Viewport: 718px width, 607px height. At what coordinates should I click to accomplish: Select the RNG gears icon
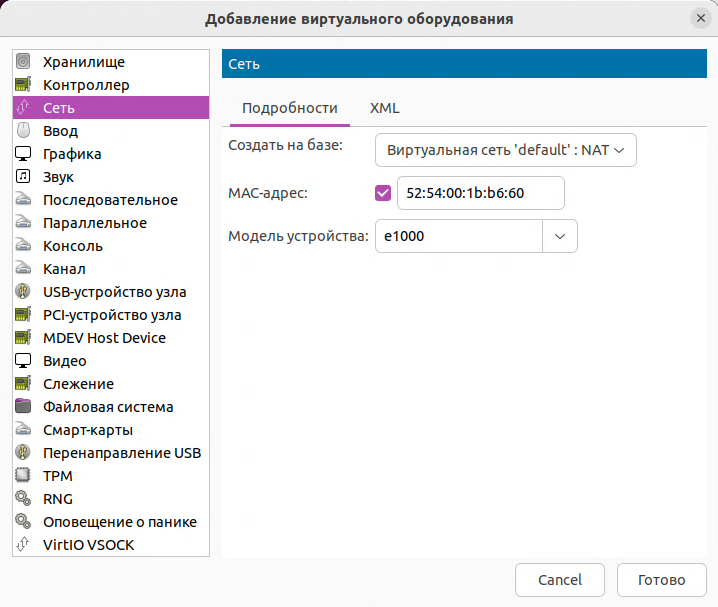pyautogui.click(x=24, y=499)
